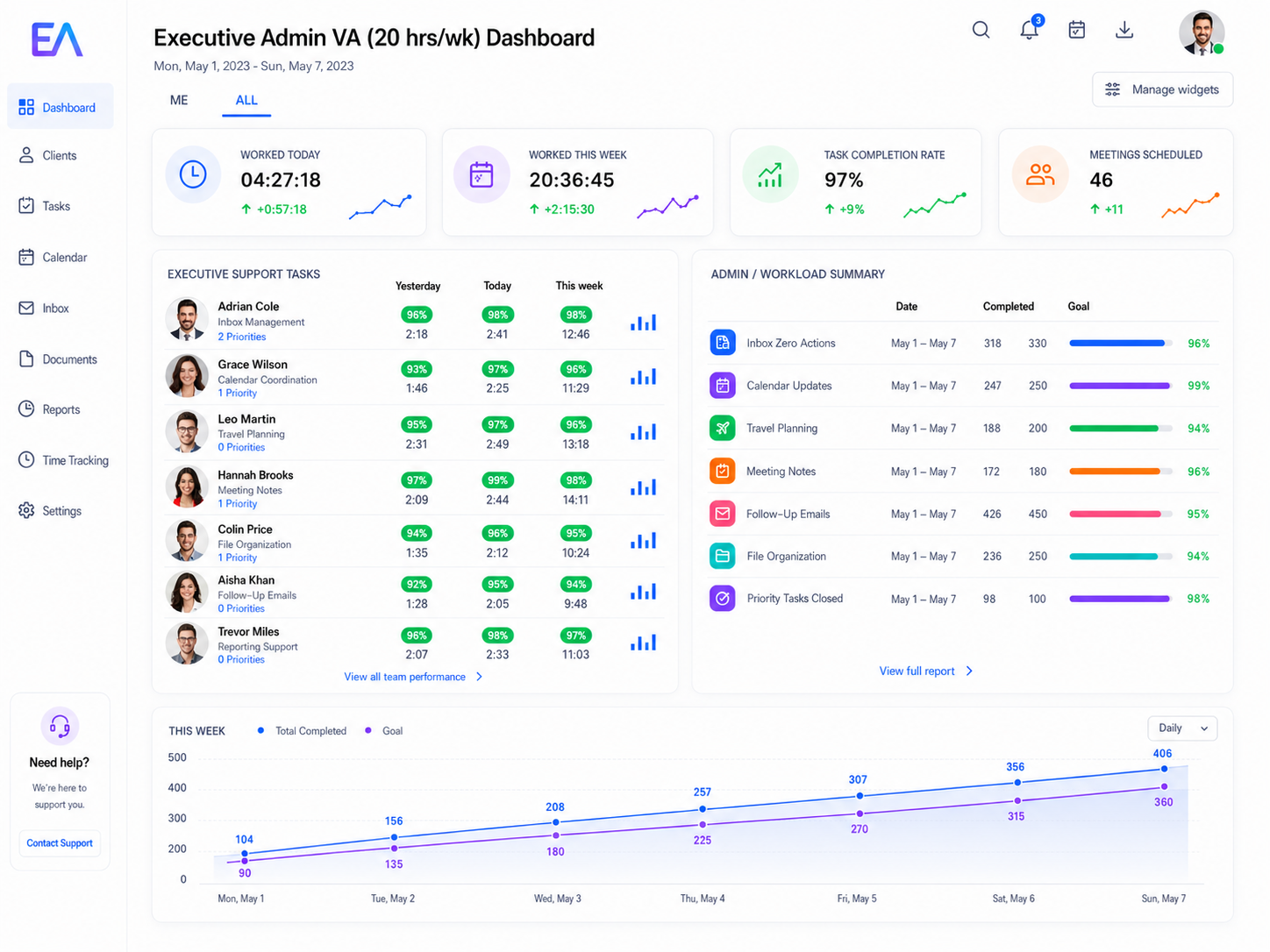The width and height of the screenshot is (1270, 952).
Task: Open Leo Martin's 0 Priorities link
Action: click(241, 447)
